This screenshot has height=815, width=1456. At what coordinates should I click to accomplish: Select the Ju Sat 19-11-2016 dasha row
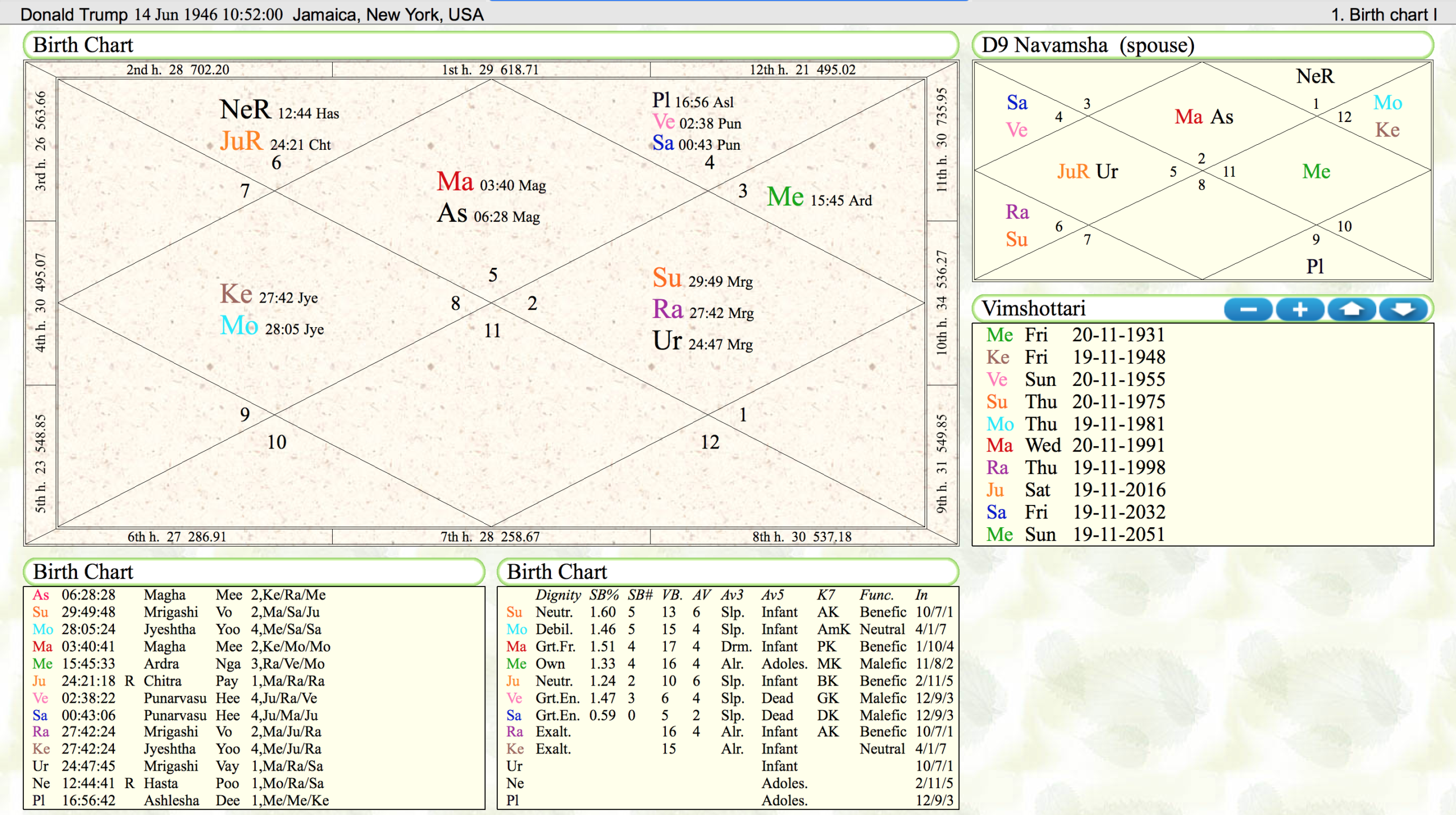[1075, 490]
